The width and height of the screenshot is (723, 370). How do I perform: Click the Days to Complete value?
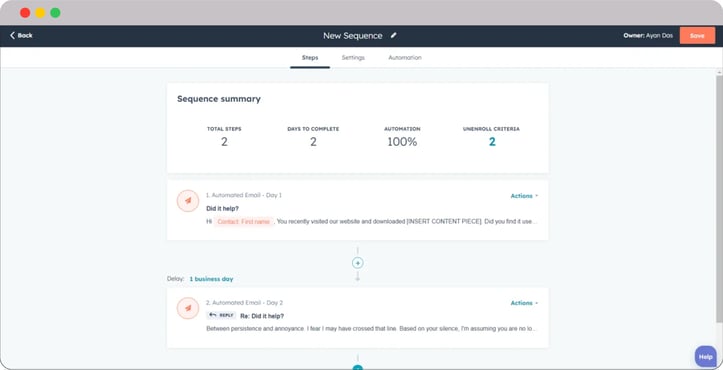[313, 142]
